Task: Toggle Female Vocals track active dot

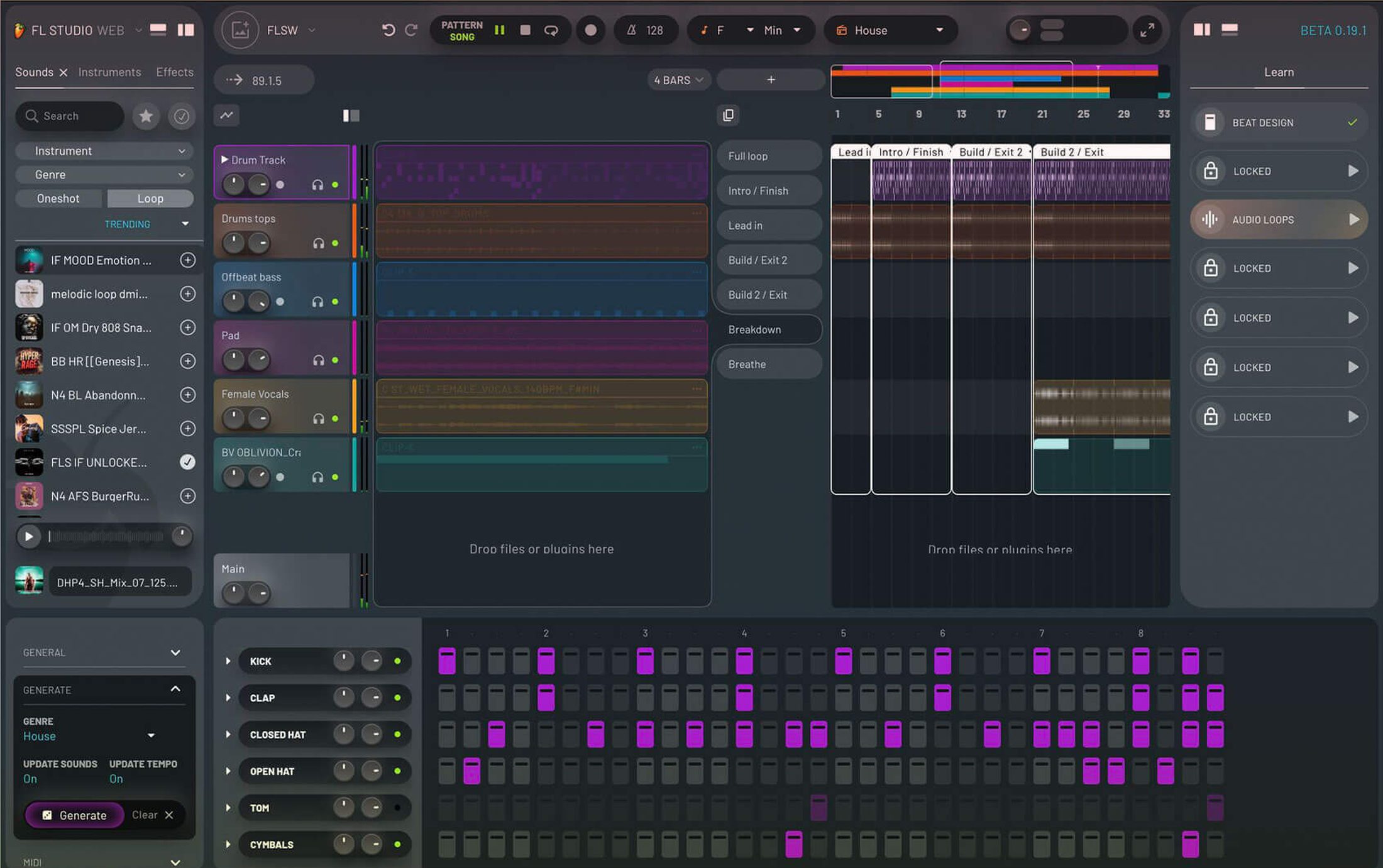Action: tap(335, 419)
